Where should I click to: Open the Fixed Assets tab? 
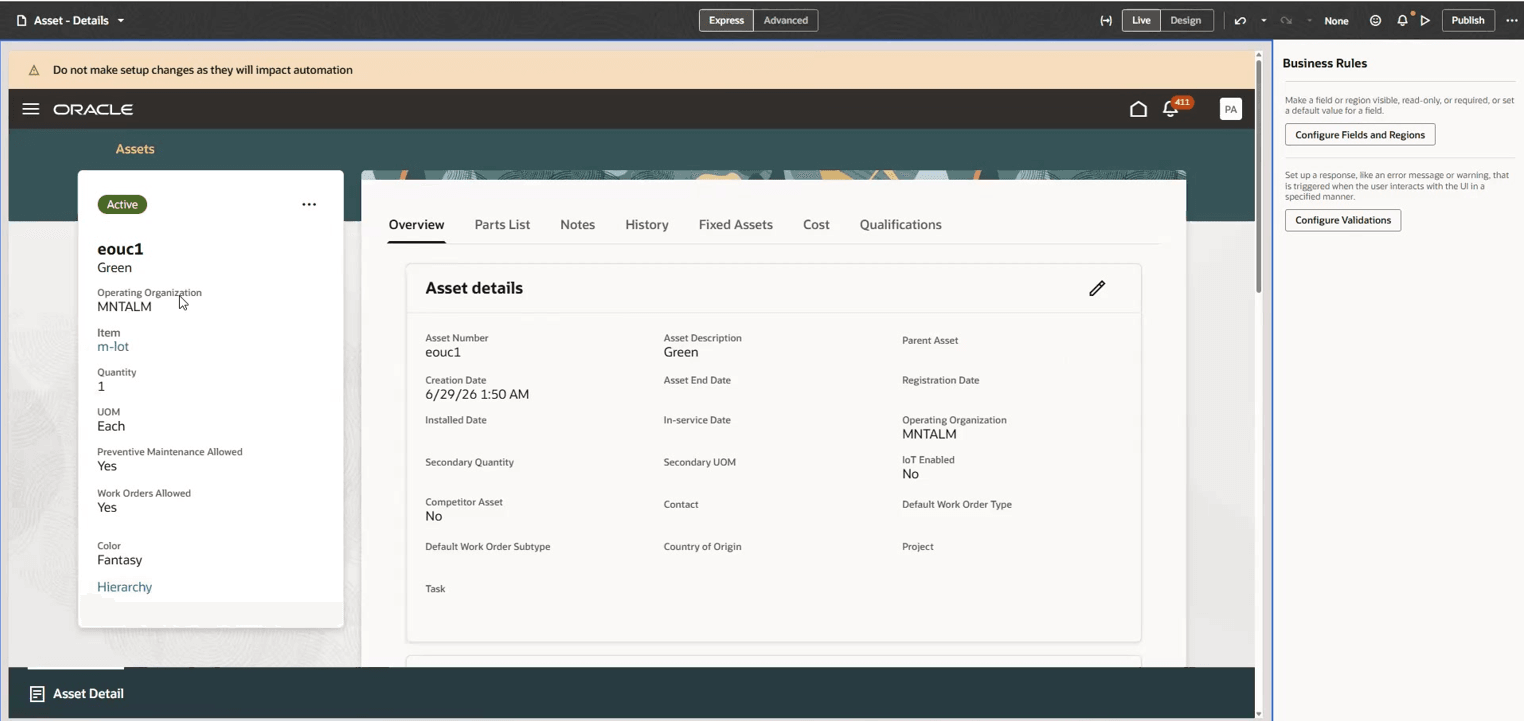pos(736,225)
